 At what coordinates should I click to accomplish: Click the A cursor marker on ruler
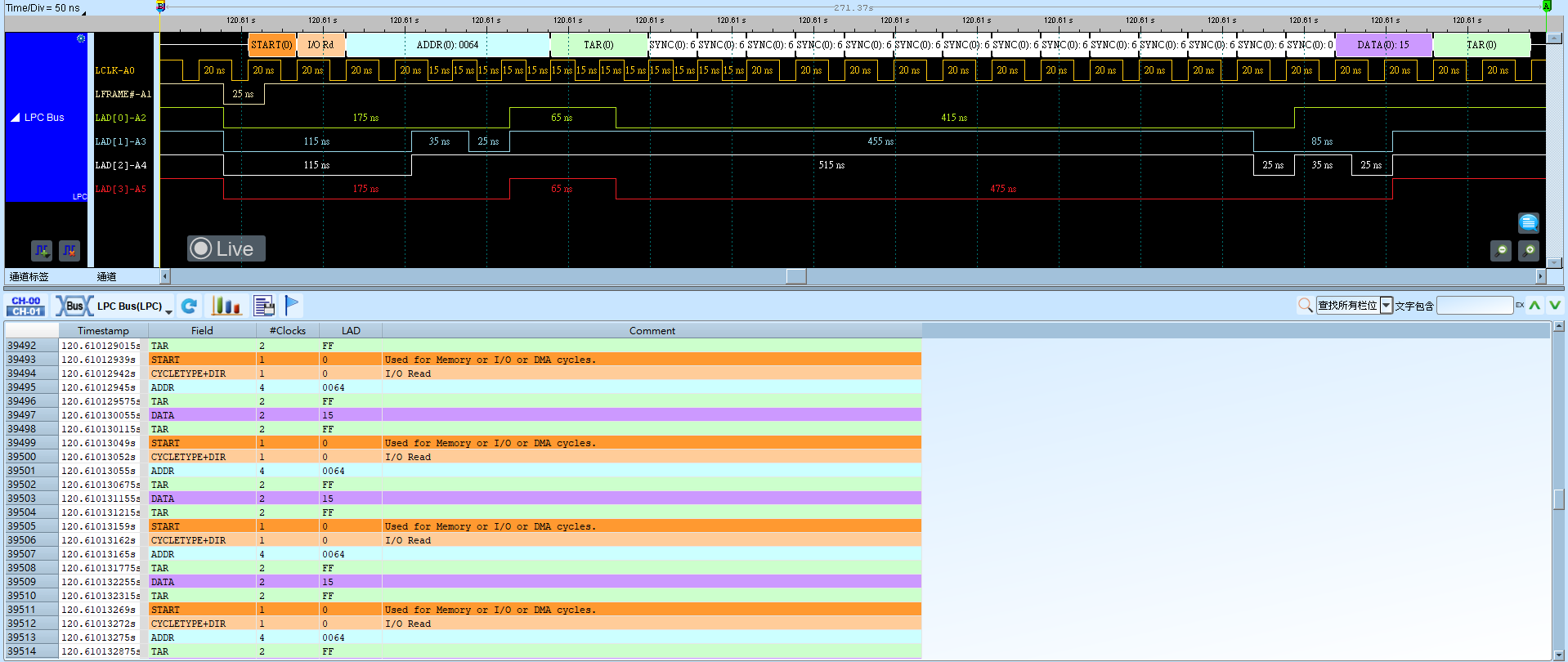pyautogui.click(x=1547, y=7)
